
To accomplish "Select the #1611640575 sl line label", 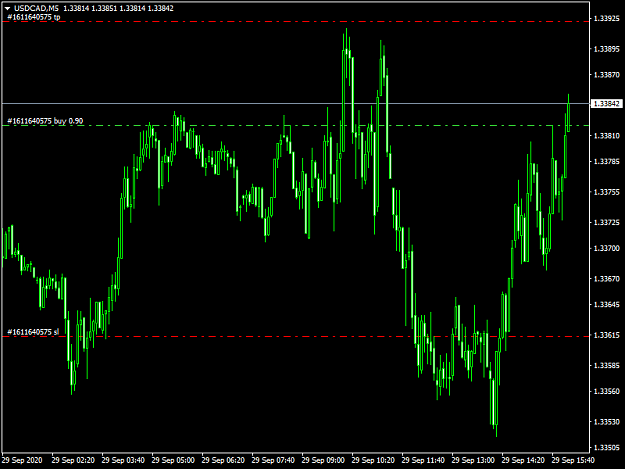I will (33, 332).
